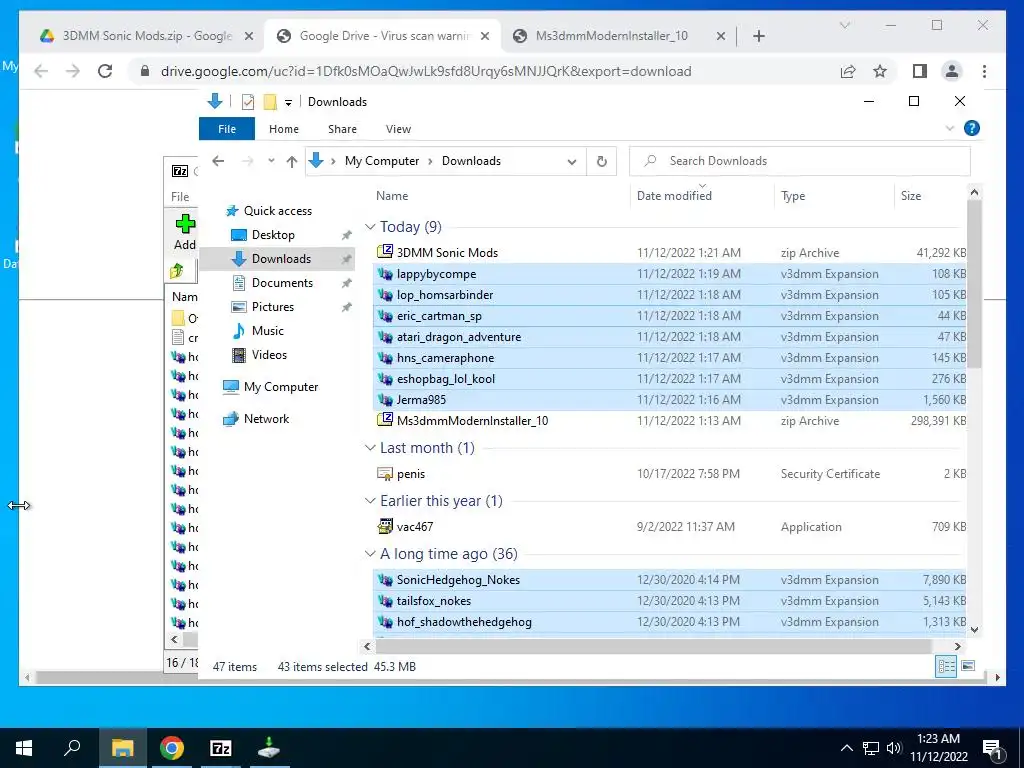Image resolution: width=1024 pixels, height=768 pixels.
Task: Toggle Chrome side panel icon
Action: (x=920, y=71)
